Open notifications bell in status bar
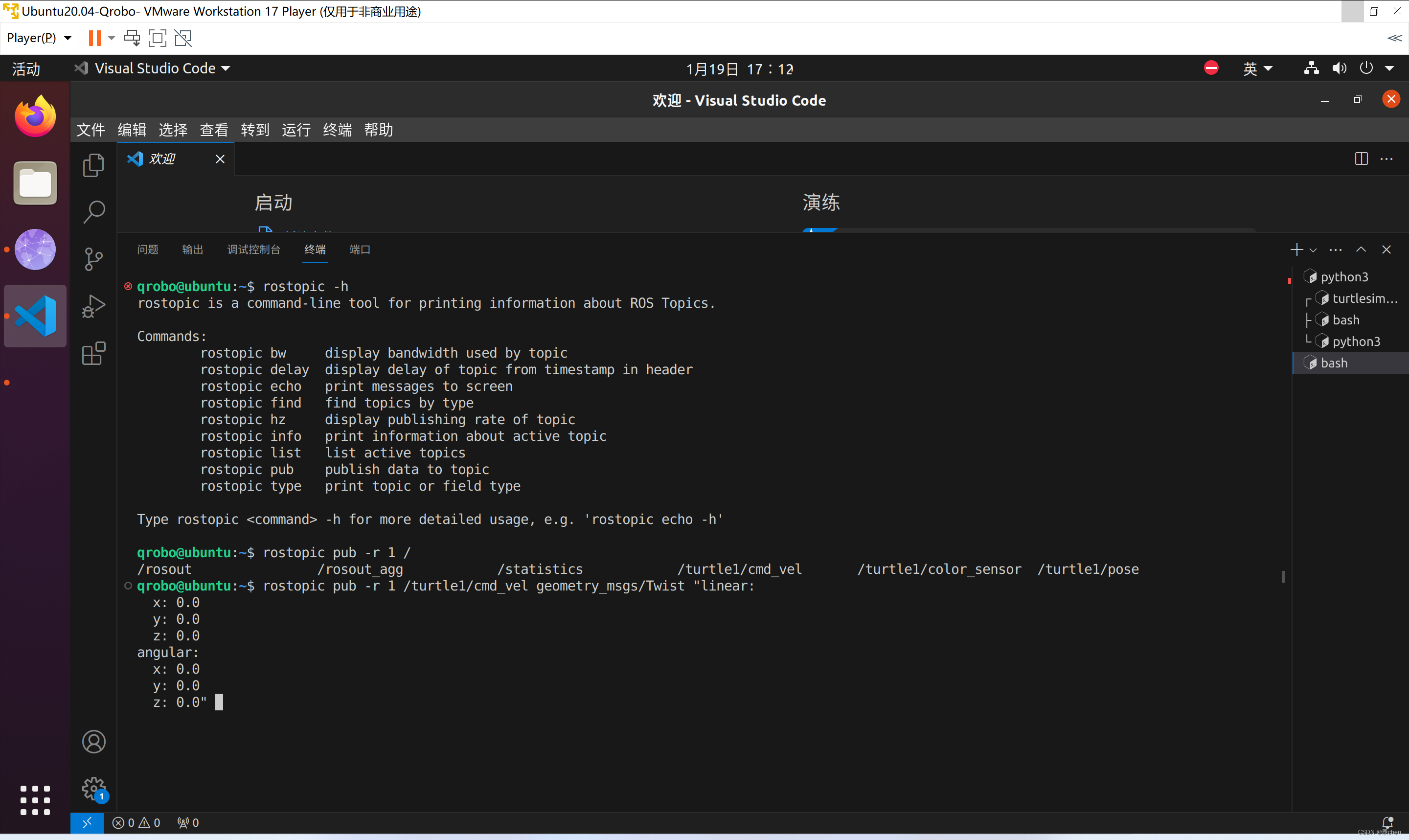 coord(1387,822)
